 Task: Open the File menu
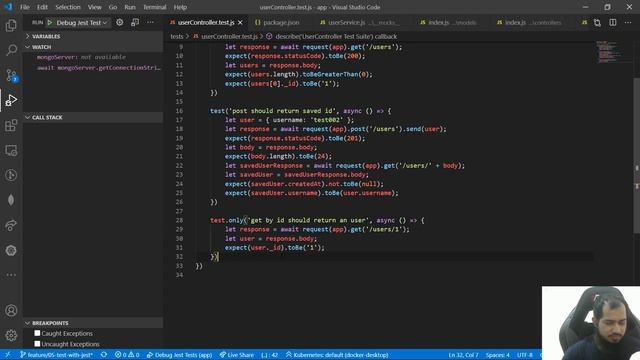tap(25, 7)
